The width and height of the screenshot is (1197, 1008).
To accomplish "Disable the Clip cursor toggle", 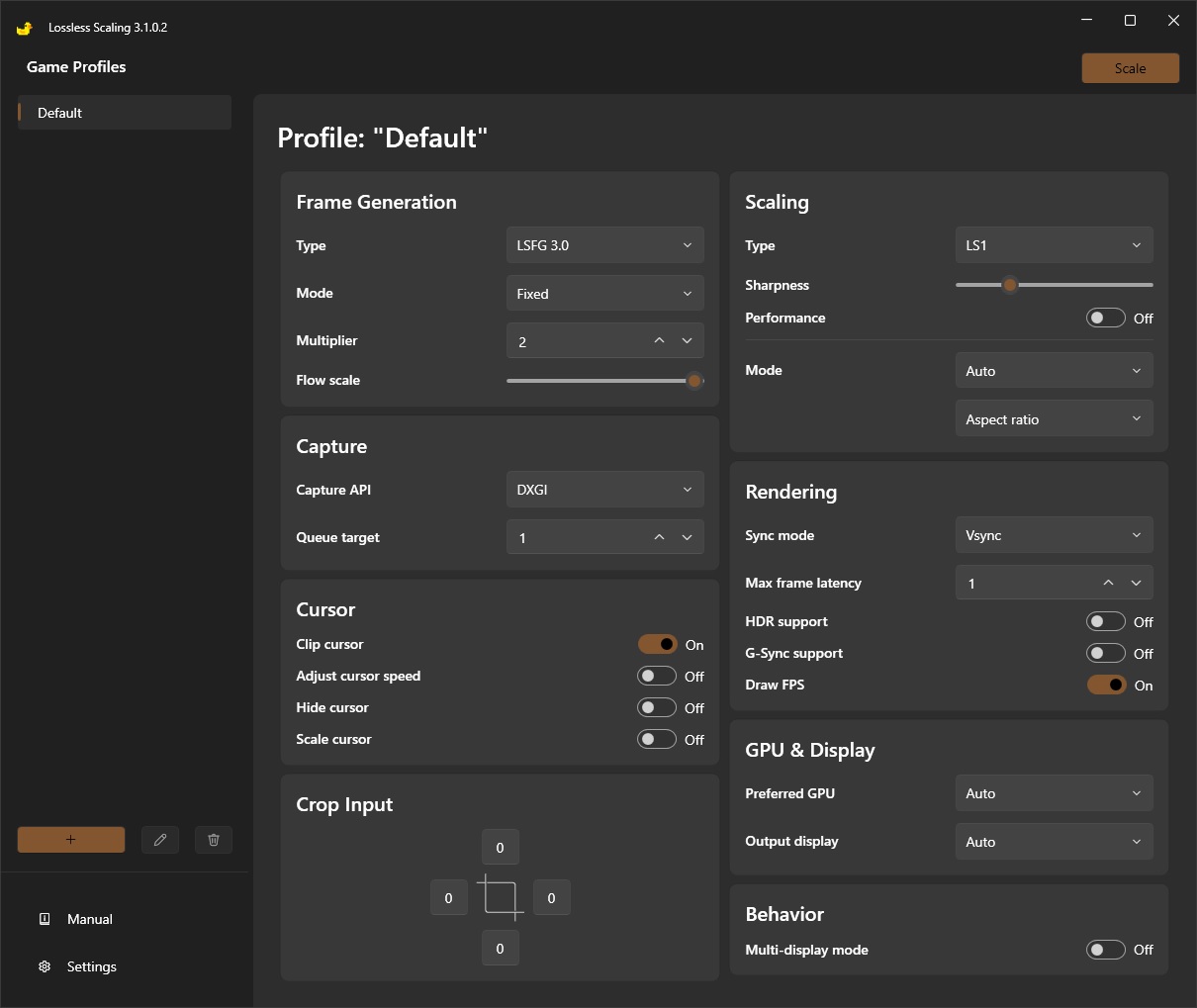I will (x=657, y=645).
